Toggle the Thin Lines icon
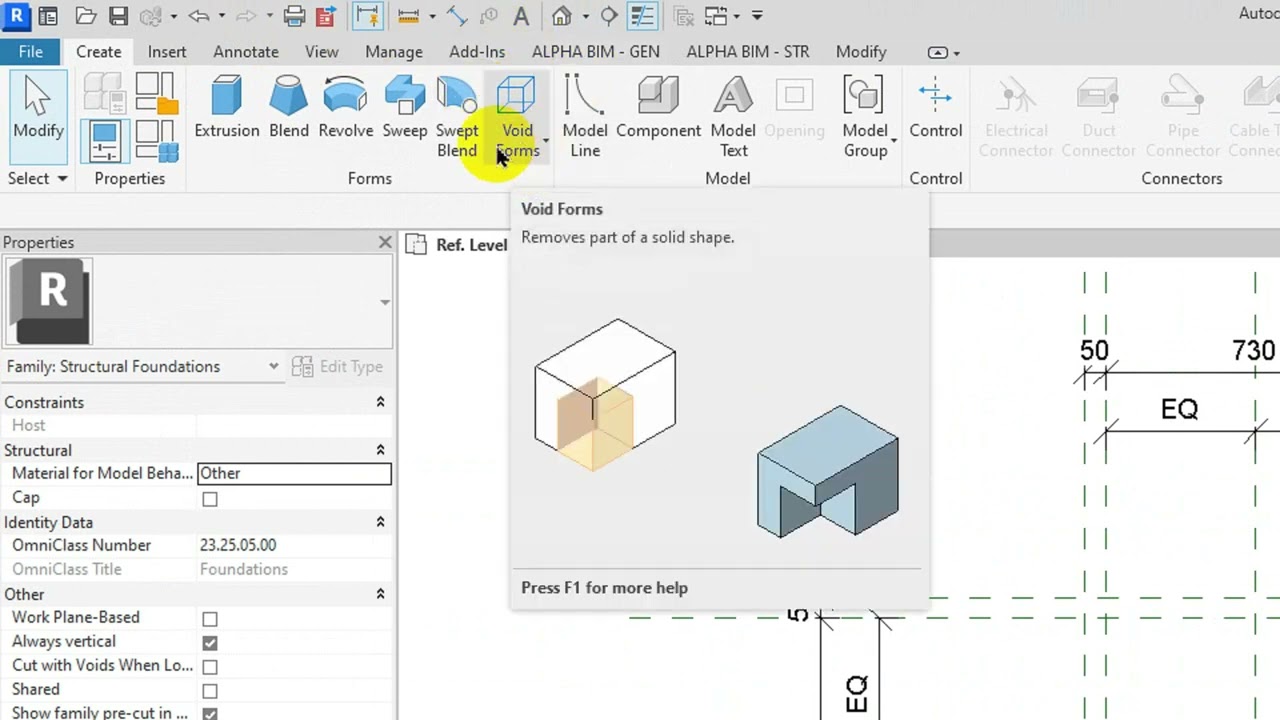 click(x=642, y=16)
